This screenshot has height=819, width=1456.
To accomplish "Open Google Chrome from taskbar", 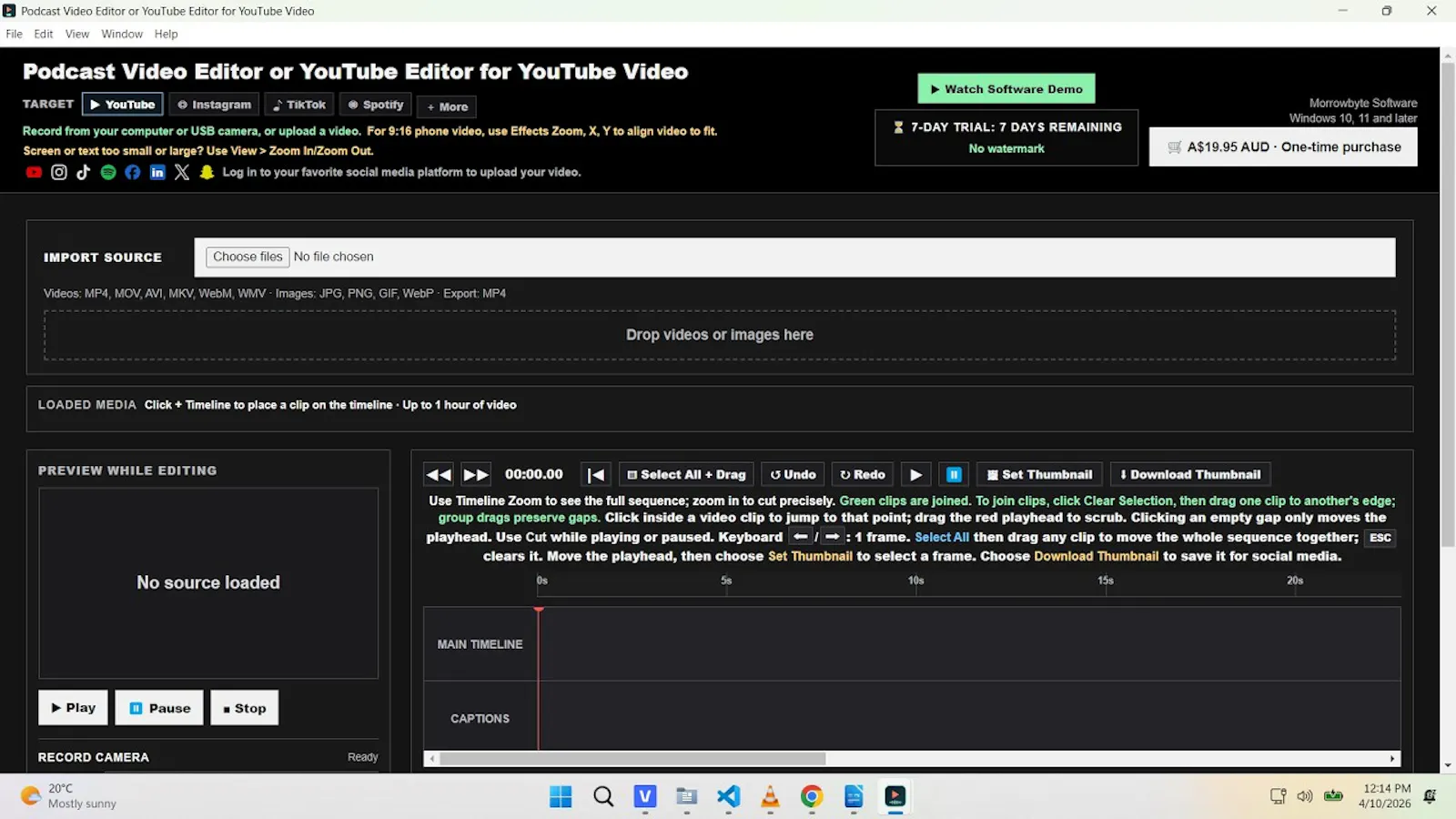I will (x=812, y=797).
